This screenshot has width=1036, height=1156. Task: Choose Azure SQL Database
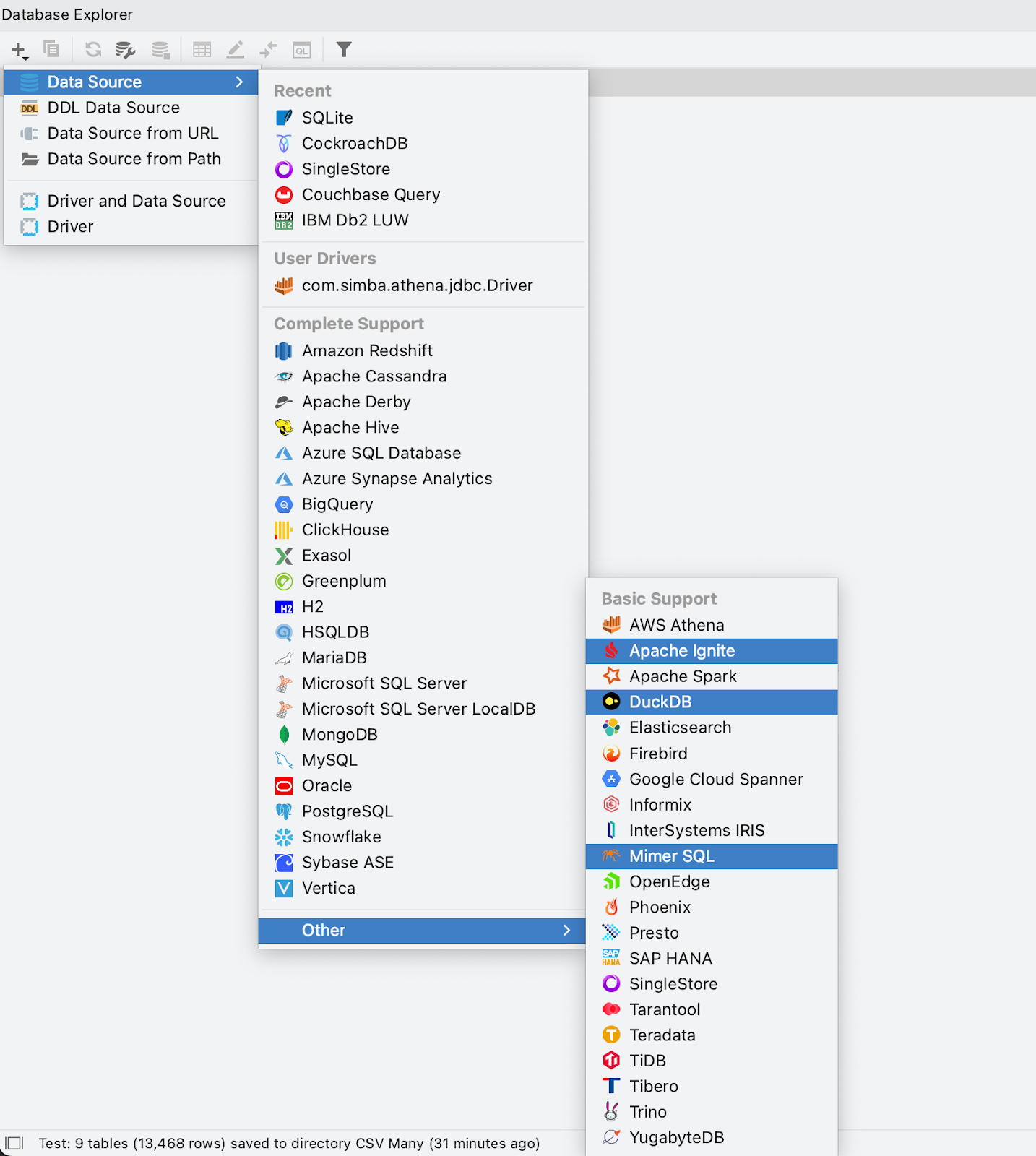423,453
